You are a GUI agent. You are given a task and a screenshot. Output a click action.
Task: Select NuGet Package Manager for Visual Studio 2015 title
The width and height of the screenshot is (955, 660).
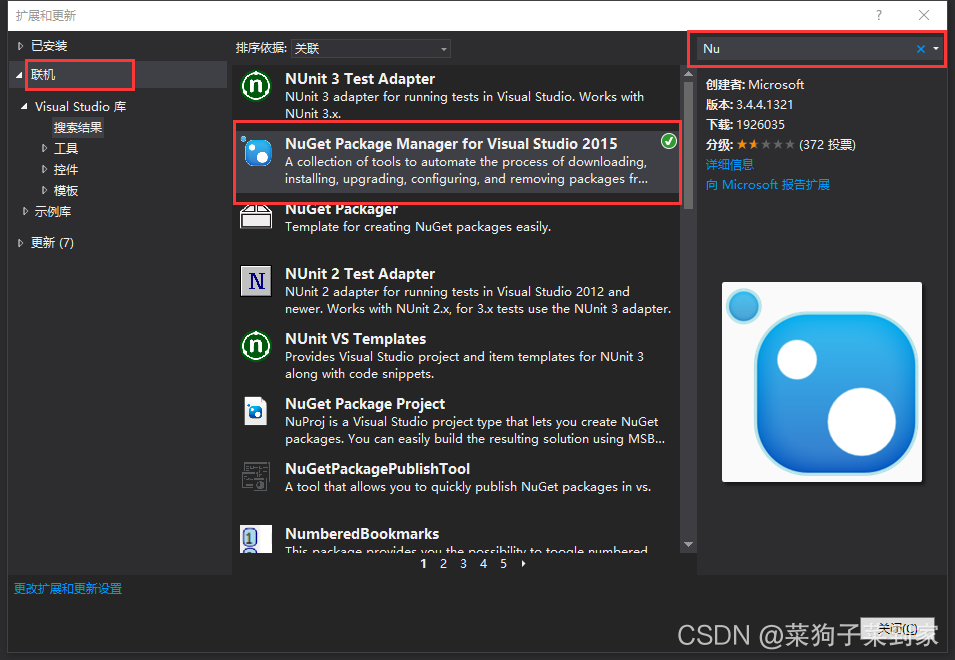click(451, 144)
